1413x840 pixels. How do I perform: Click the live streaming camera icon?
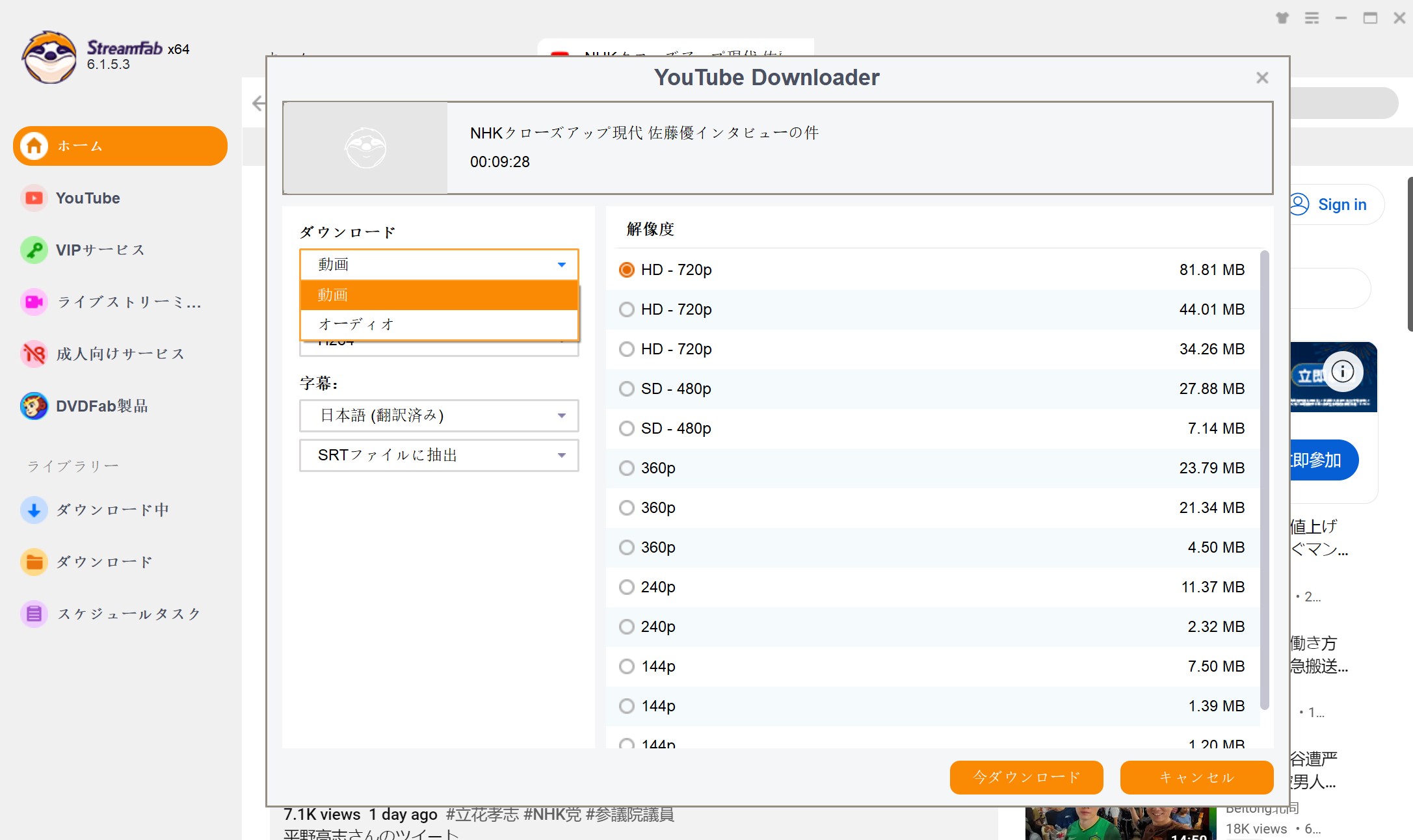[34, 302]
